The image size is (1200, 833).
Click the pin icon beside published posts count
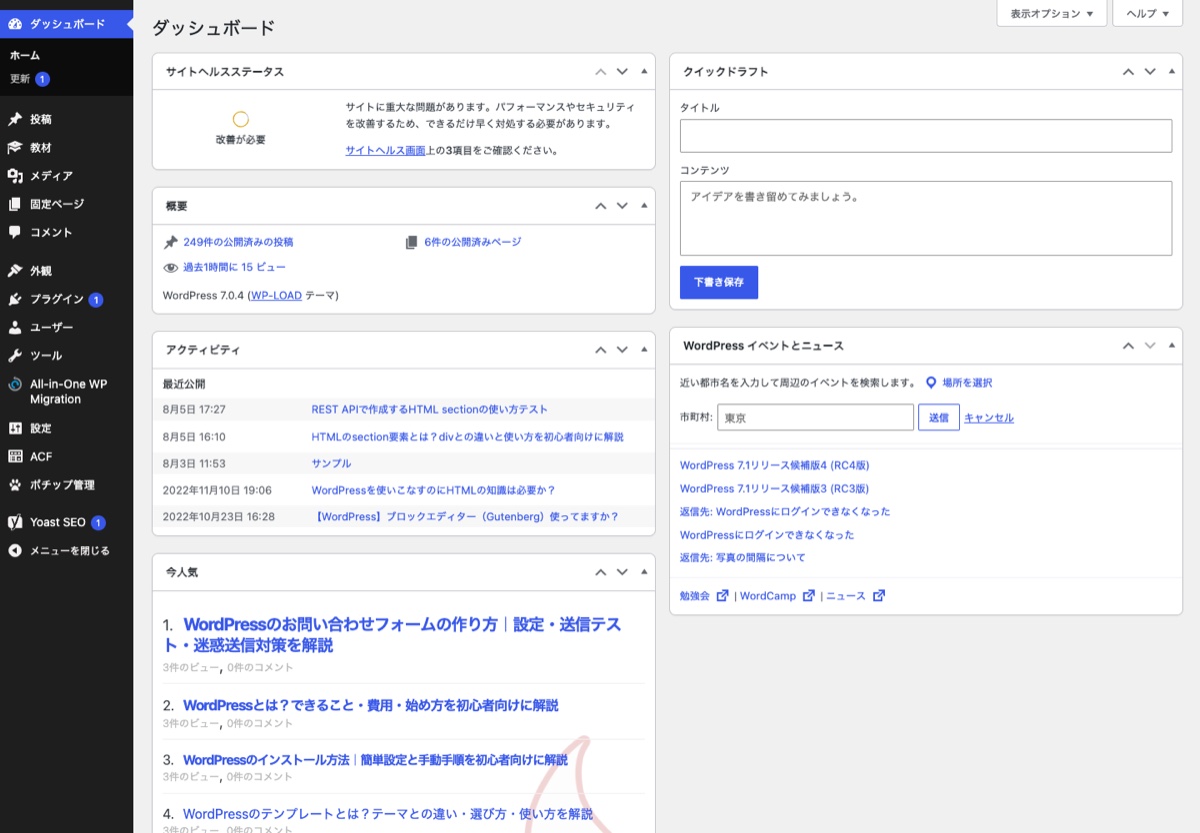[x=171, y=242]
